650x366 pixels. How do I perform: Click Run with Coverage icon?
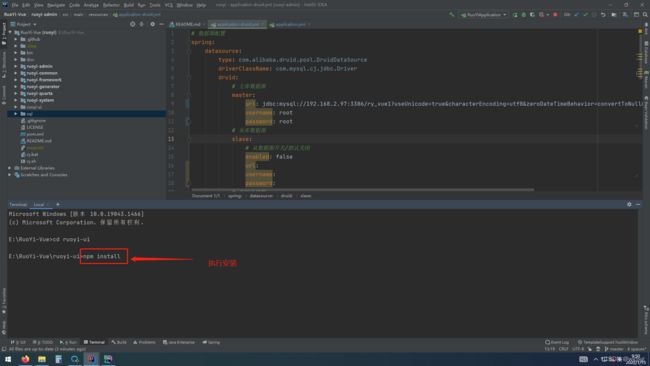tap(532, 15)
